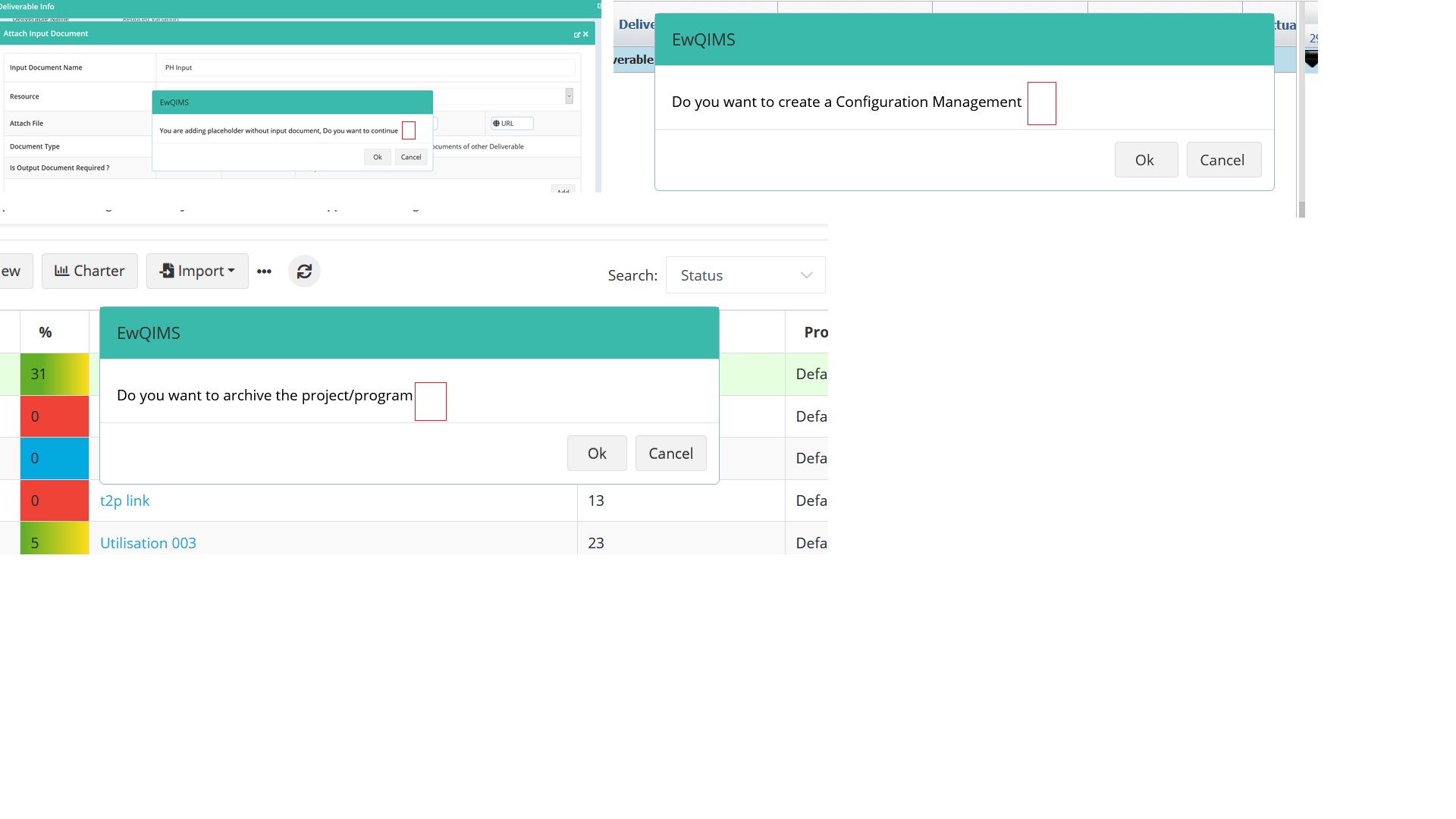Cancel the Configuration Management dialog
The width and height of the screenshot is (1456, 819).
[1224, 160]
